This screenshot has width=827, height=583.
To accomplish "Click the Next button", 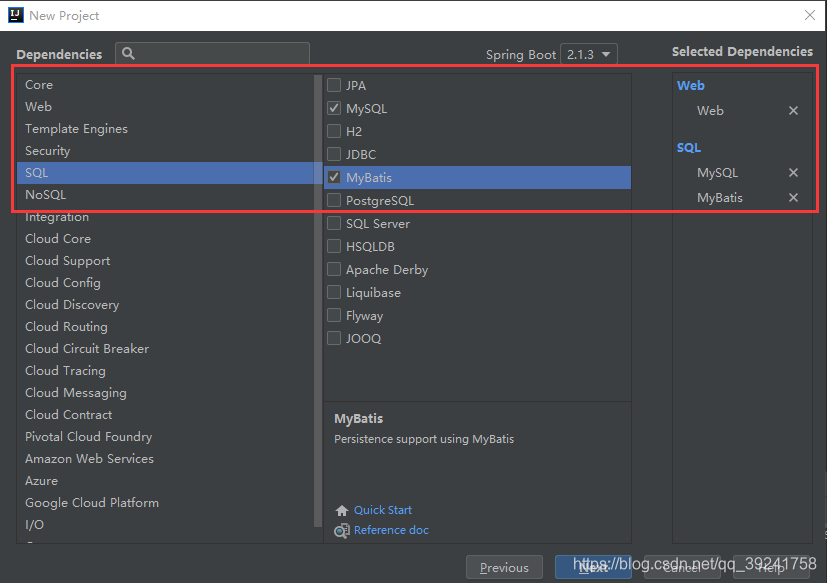I will click(x=593, y=568).
